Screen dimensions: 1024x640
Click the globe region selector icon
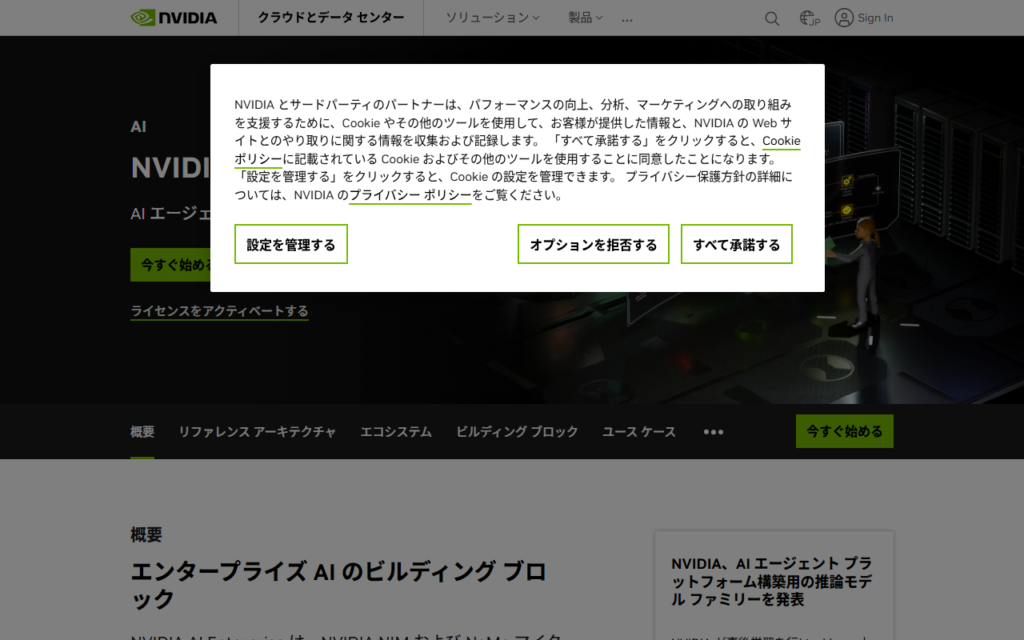(809, 18)
